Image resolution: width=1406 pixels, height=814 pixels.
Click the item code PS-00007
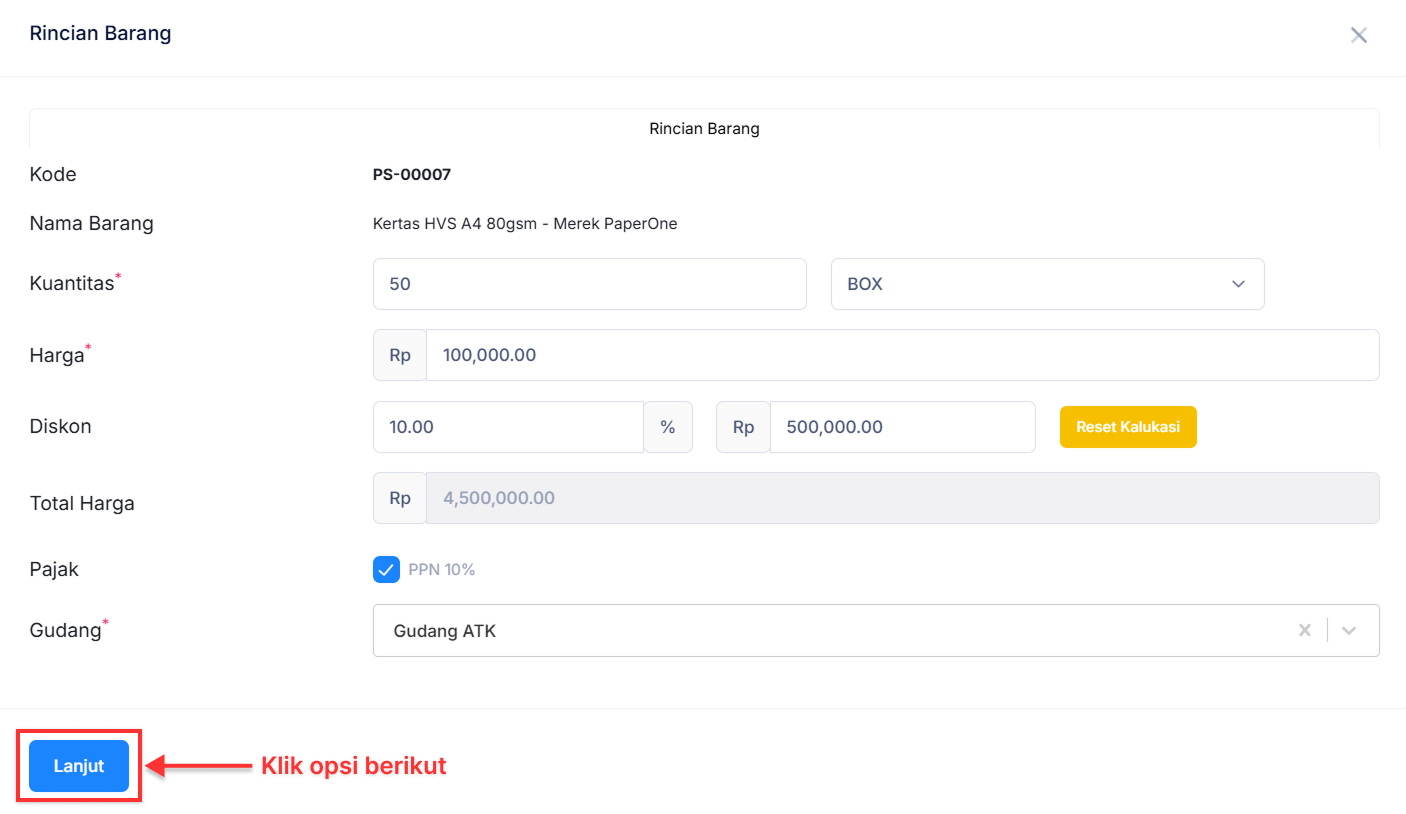pyautogui.click(x=412, y=175)
